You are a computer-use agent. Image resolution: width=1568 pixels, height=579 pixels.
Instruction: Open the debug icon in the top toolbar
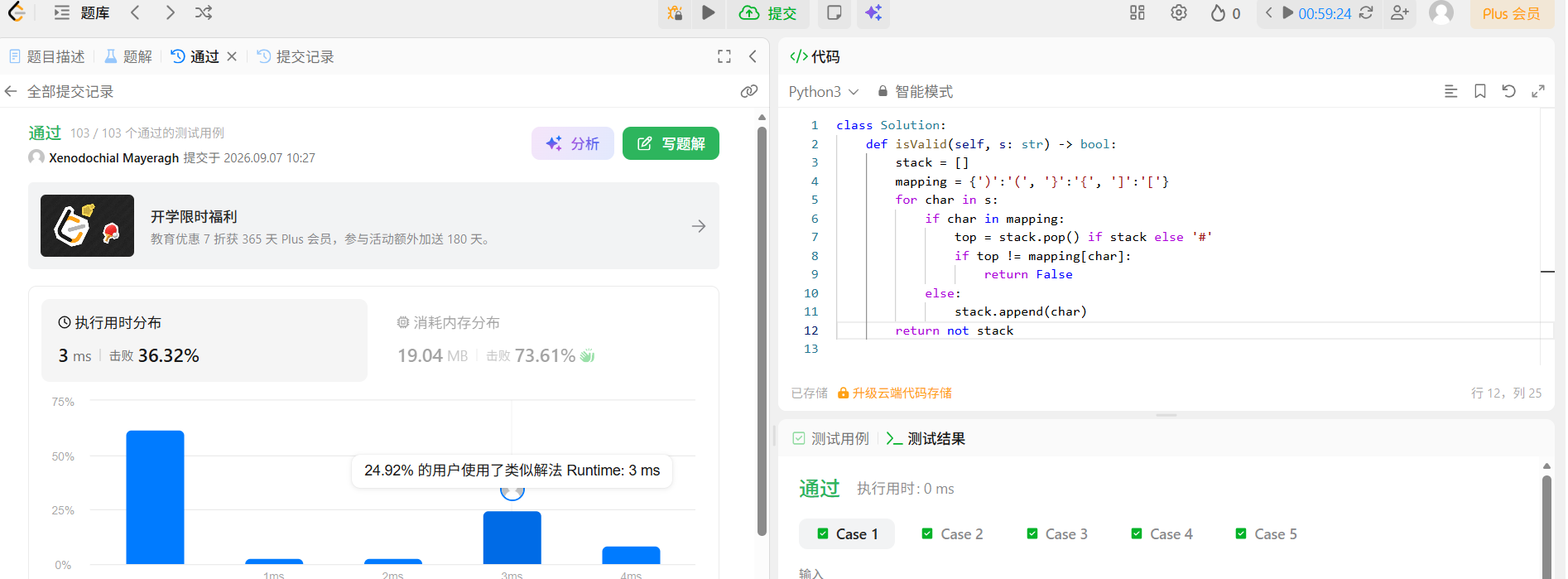pos(676,12)
